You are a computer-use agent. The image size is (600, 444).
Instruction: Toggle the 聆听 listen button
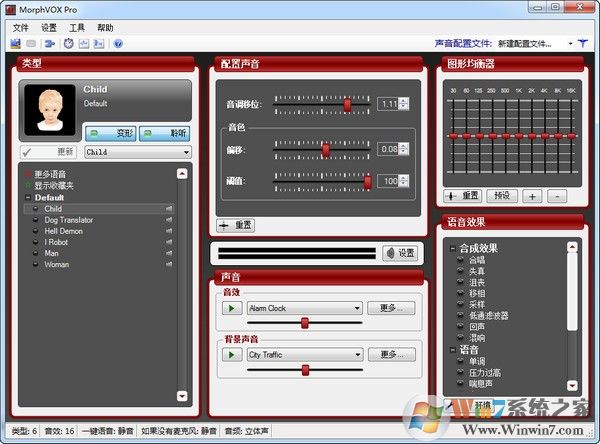[165, 132]
